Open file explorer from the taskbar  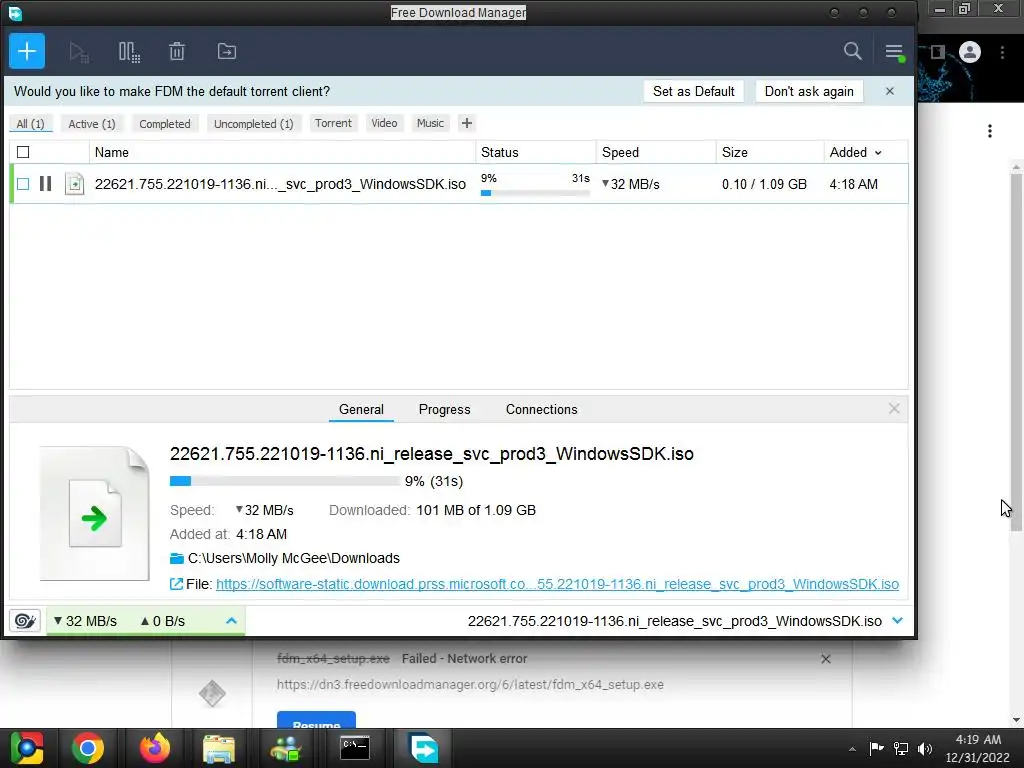[219, 748]
